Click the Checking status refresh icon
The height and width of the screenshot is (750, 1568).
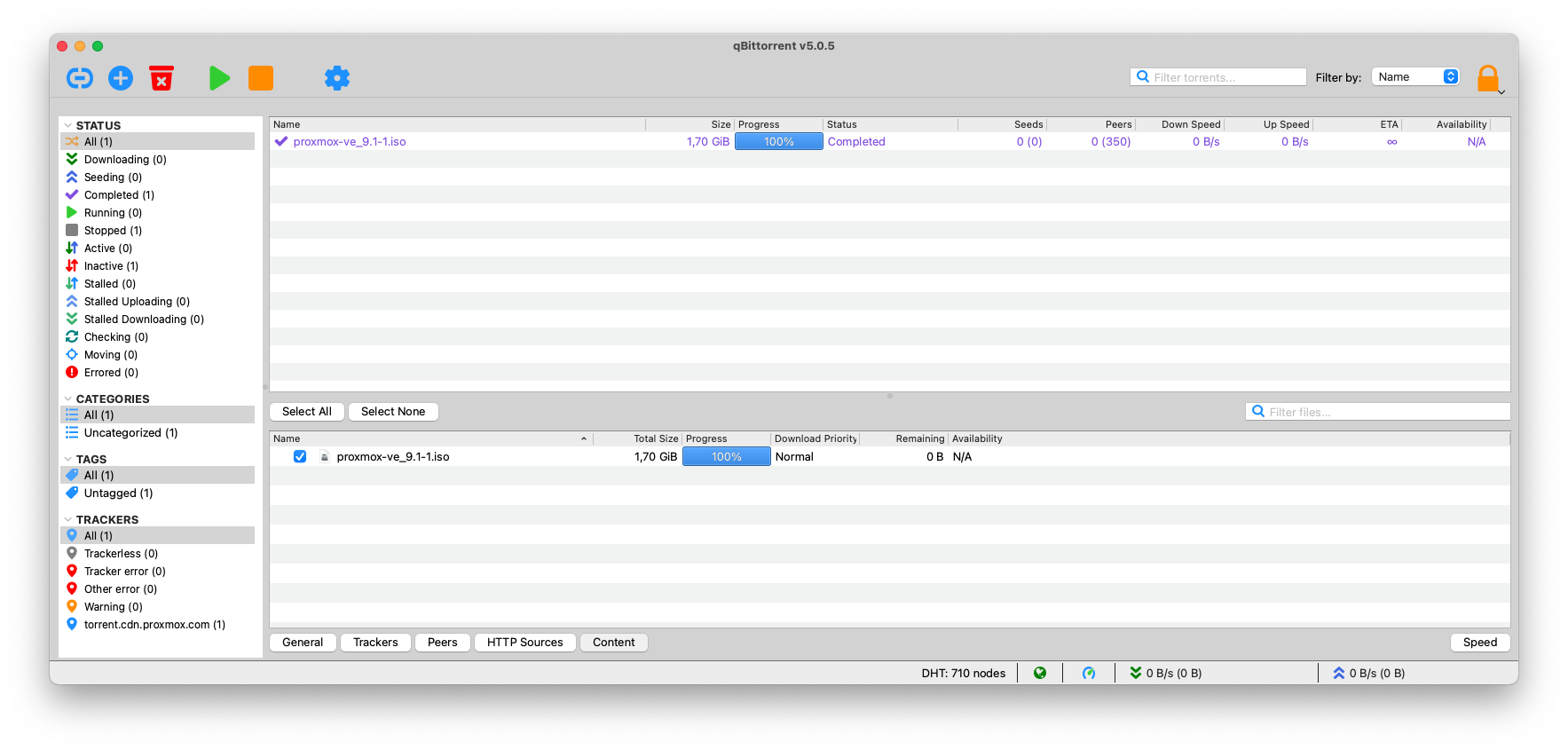coord(72,336)
